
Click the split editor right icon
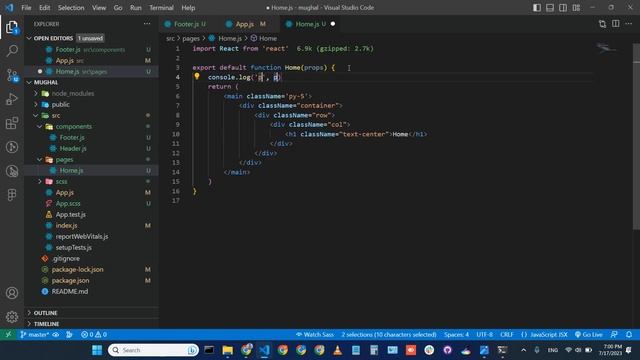pyautogui.click(x=616, y=24)
